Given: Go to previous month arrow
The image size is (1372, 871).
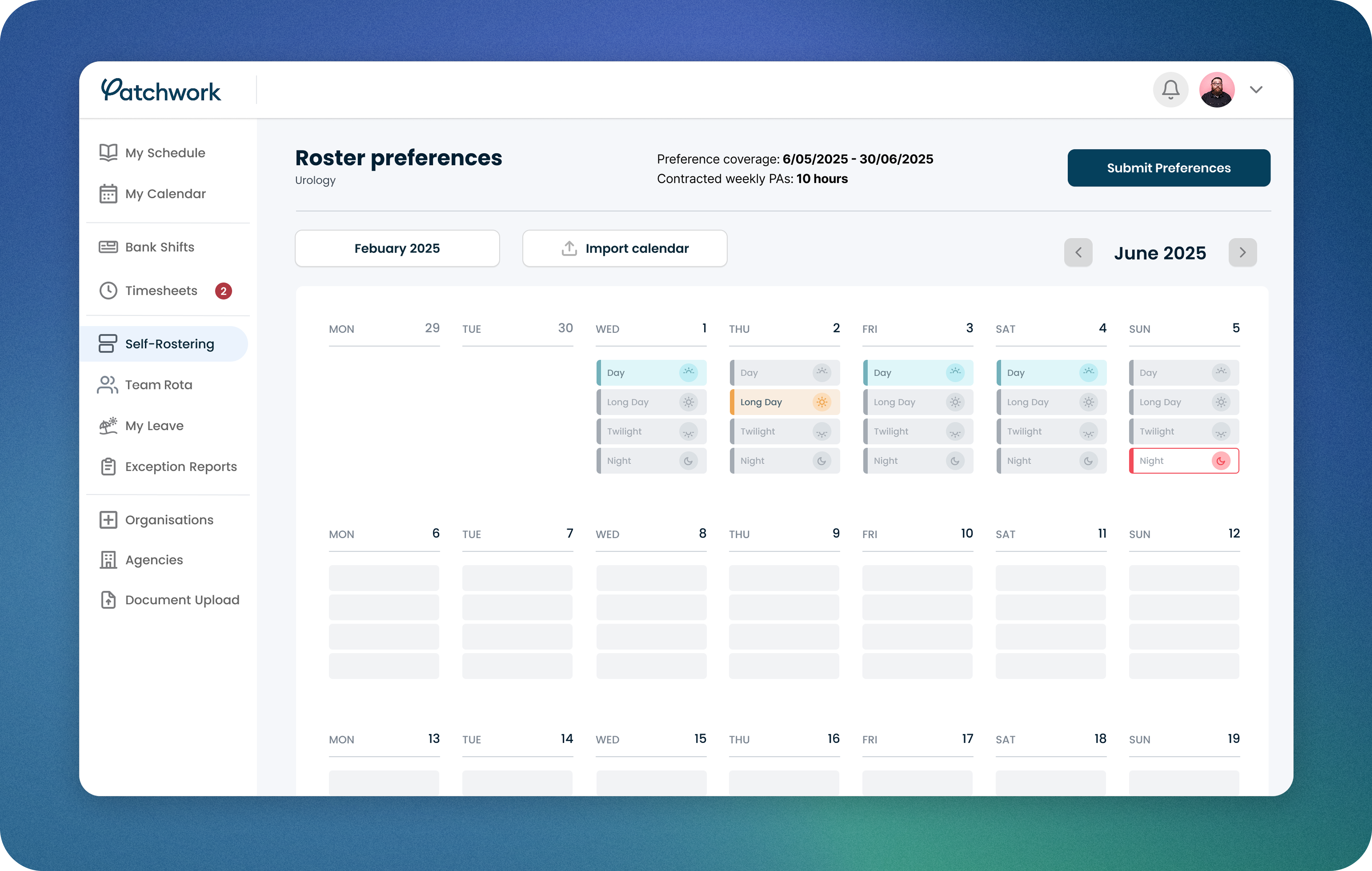Looking at the screenshot, I should pos(1078,252).
